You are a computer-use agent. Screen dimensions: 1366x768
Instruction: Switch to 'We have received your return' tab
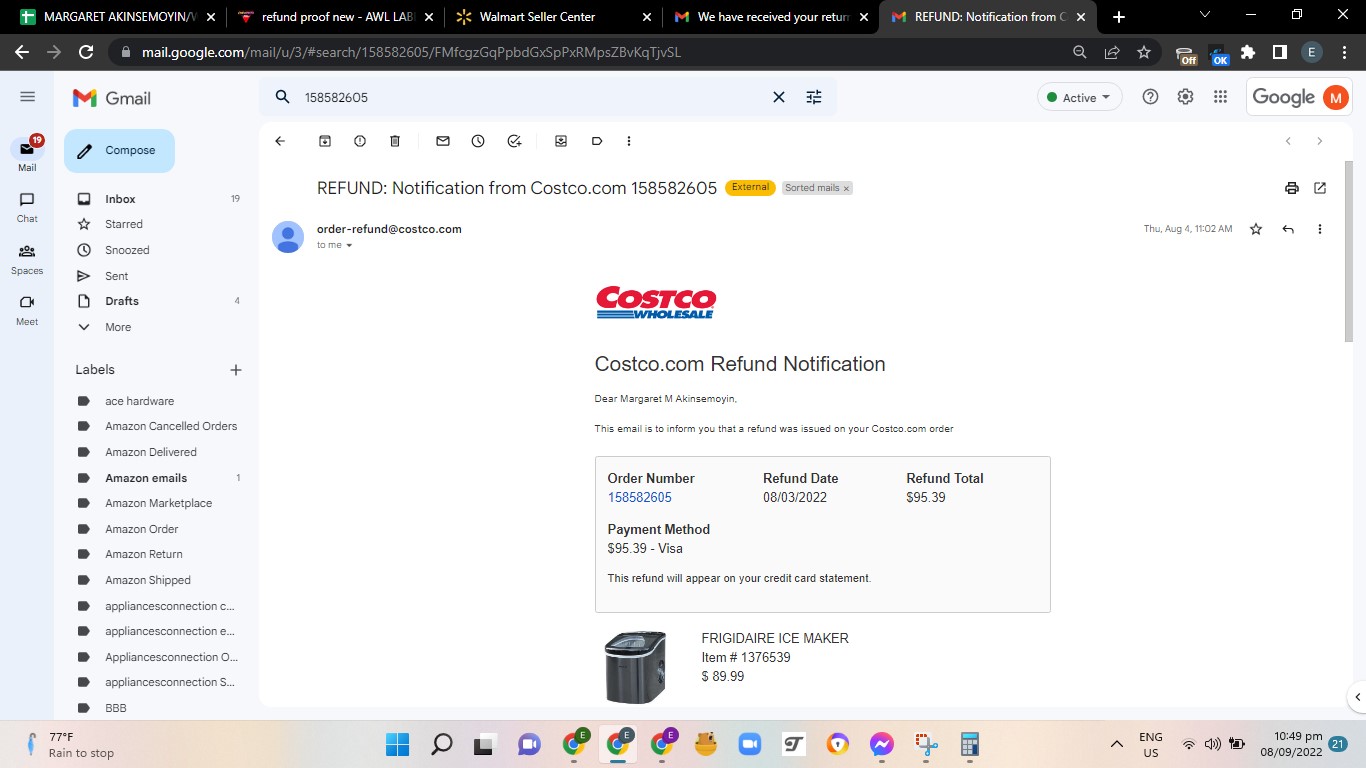tap(771, 17)
